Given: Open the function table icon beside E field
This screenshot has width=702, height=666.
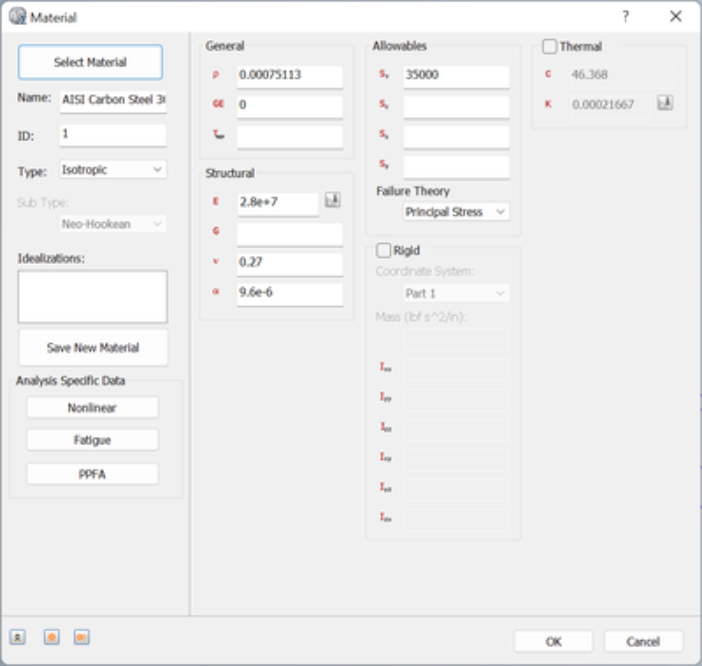Looking at the screenshot, I should tap(333, 201).
